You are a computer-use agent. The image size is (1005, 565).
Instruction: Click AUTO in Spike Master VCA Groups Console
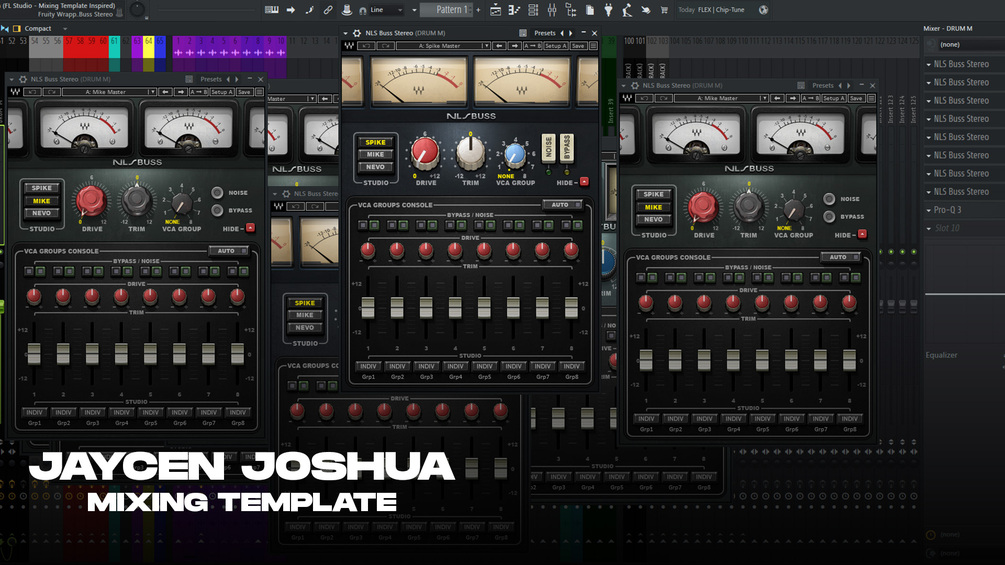562,205
